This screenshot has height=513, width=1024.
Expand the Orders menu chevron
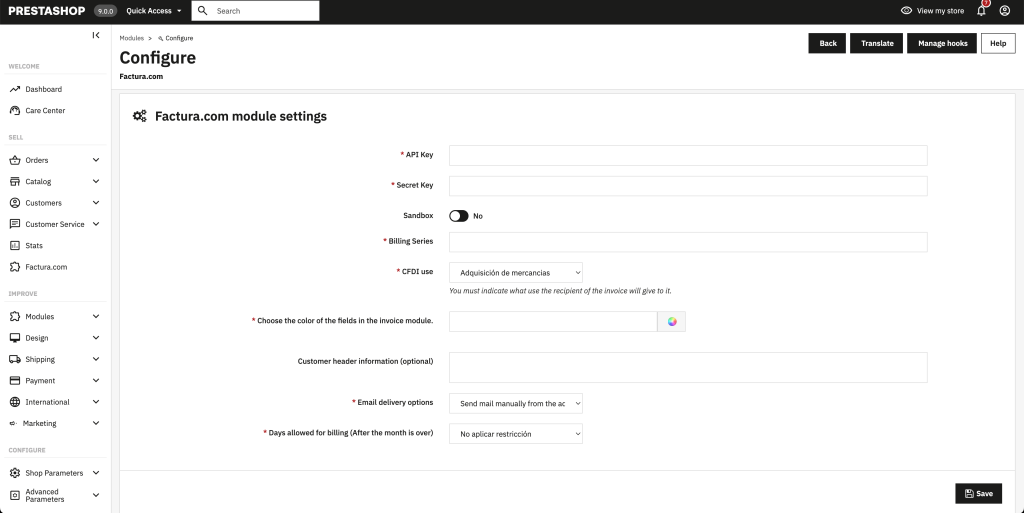coord(96,160)
